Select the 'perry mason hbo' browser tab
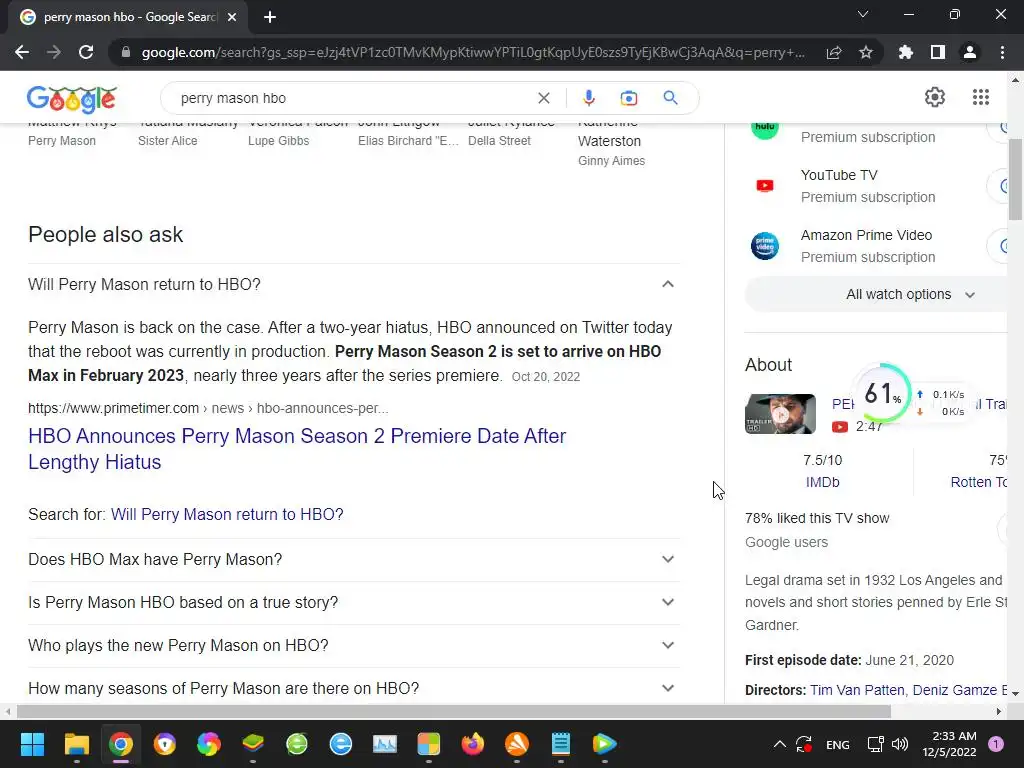The height and width of the screenshot is (768, 1024). click(x=128, y=18)
